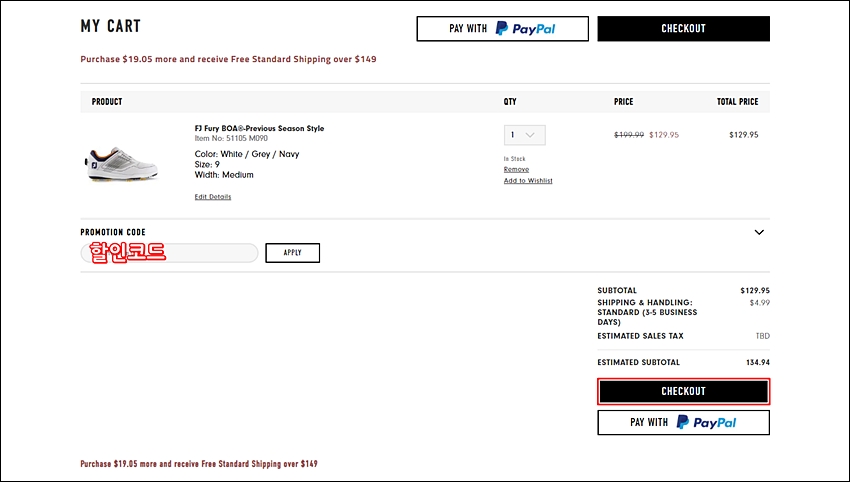Click the In Stock status text
Image resolution: width=850 pixels, height=482 pixels.
click(514, 159)
